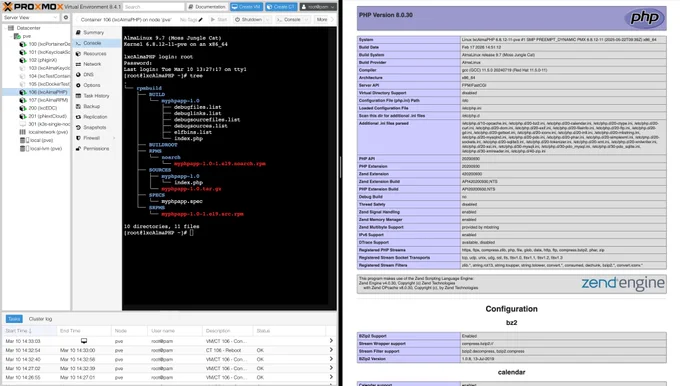Click the Description column header
680x386 pixels.
(x=228, y=331)
